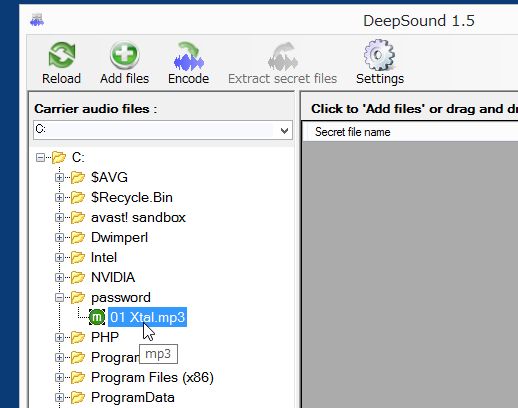Image resolution: width=518 pixels, height=408 pixels.
Task: Expand the ProgramData folder node
Action: click(x=59, y=397)
